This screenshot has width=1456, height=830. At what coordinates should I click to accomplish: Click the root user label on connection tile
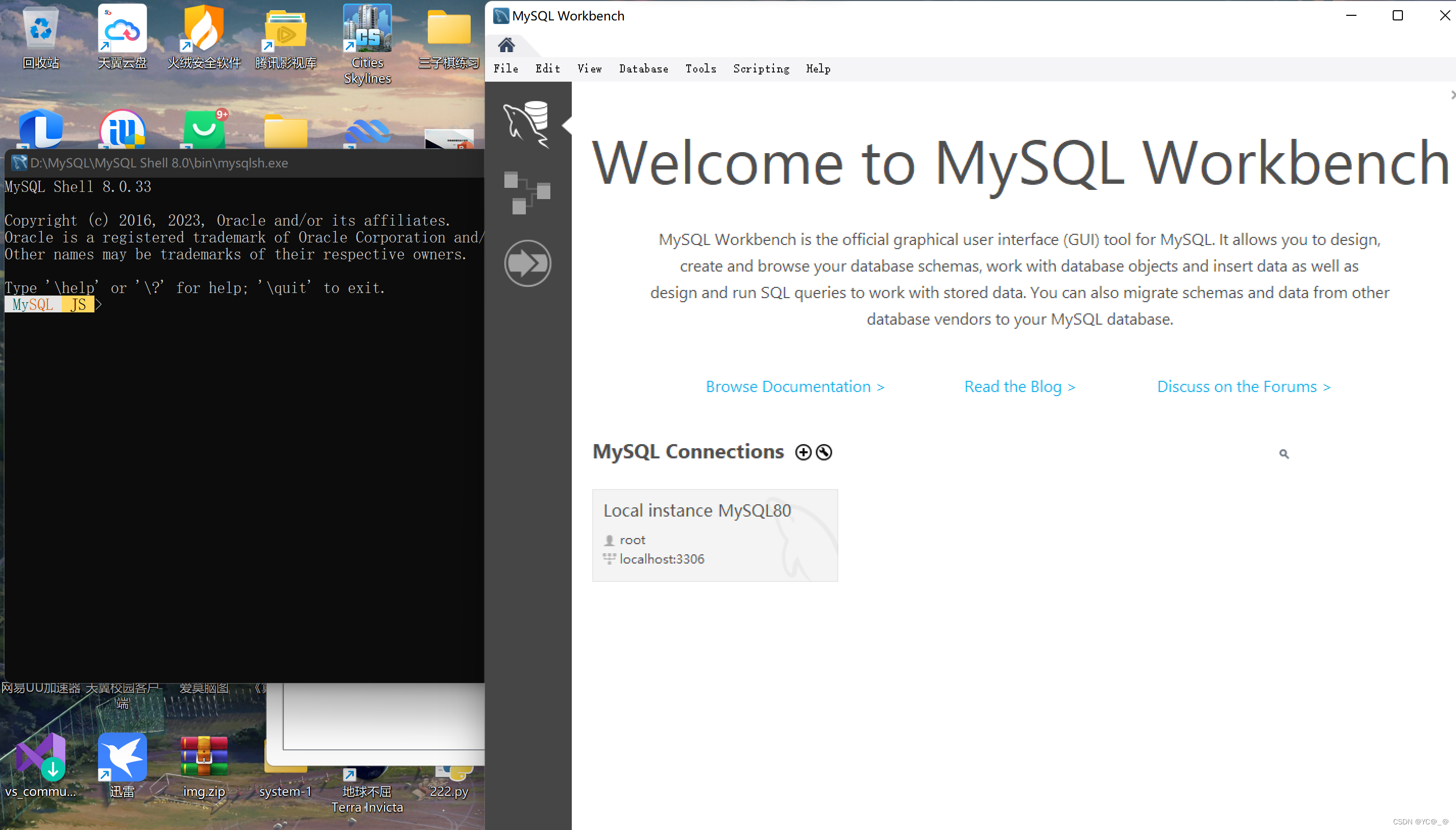[x=632, y=540]
